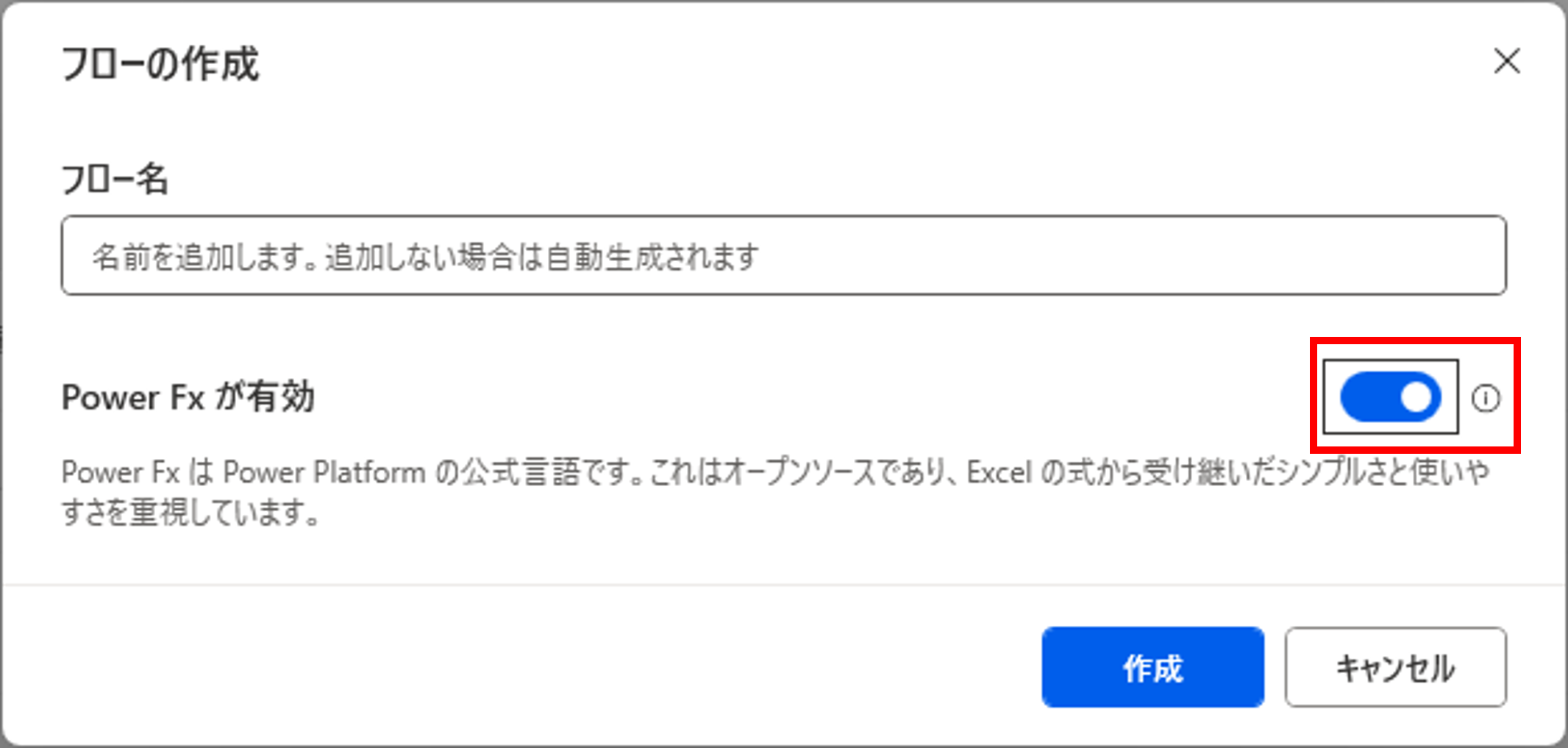
Task: Create the flow with 作成
Action: pos(1152,667)
